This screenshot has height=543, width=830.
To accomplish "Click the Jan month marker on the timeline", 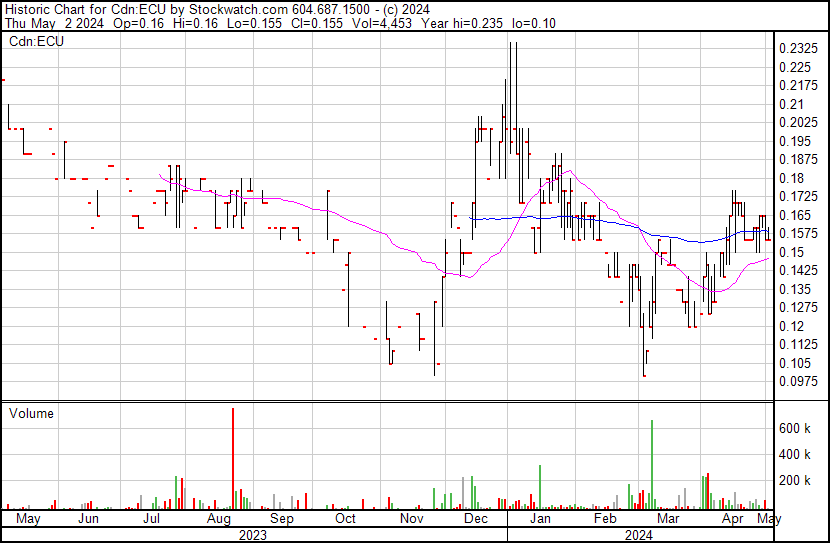I will click(540, 519).
